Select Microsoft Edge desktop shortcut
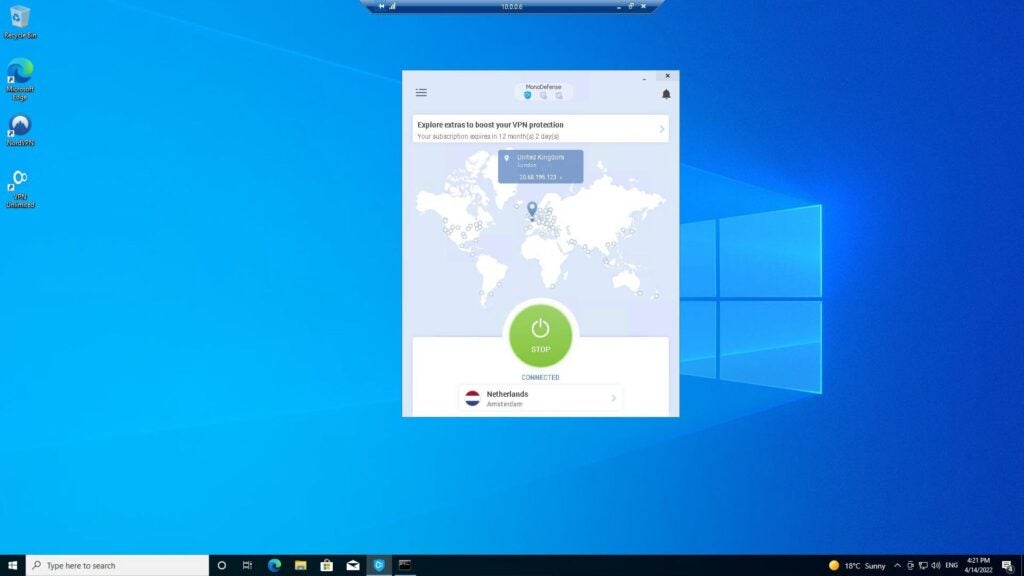This screenshot has width=1024, height=576. [20, 79]
